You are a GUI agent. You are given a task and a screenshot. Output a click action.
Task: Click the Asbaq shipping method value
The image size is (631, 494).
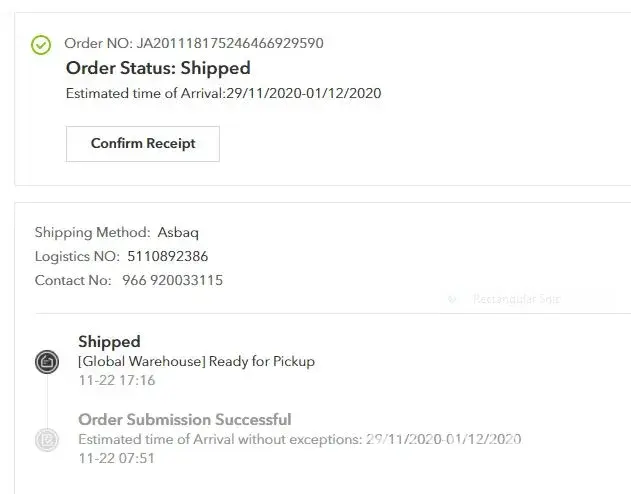click(x=178, y=232)
